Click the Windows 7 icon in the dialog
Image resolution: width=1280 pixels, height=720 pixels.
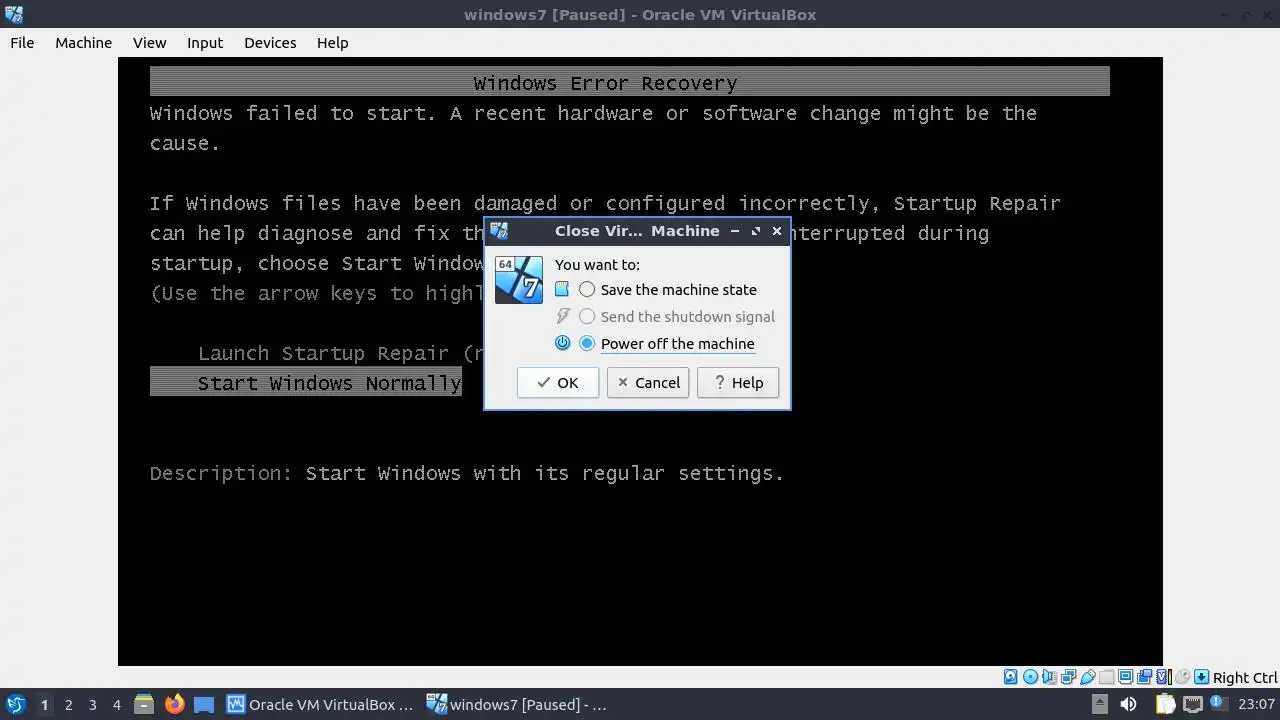pyautogui.click(x=519, y=280)
